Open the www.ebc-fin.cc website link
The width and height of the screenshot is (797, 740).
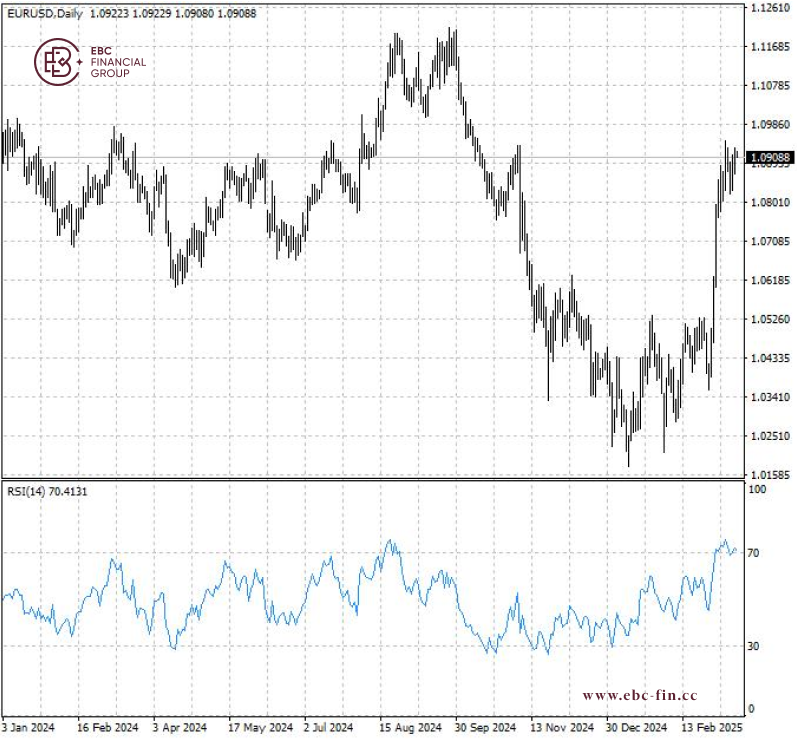pyautogui.click(x=640, y=695)
